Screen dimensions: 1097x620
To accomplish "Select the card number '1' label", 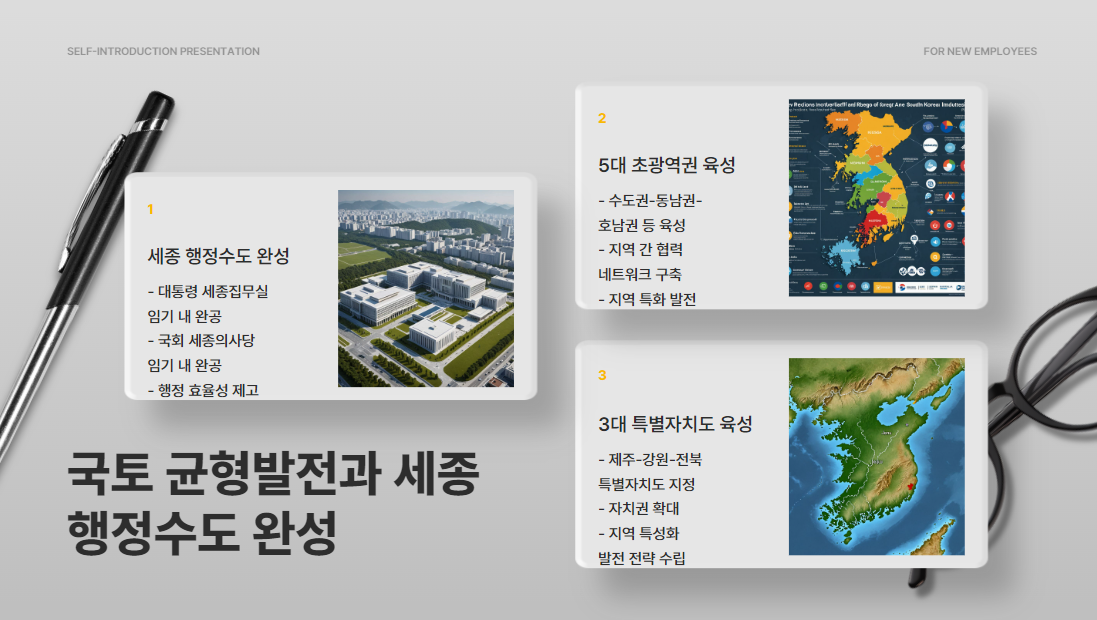I will tap(150, 209).
